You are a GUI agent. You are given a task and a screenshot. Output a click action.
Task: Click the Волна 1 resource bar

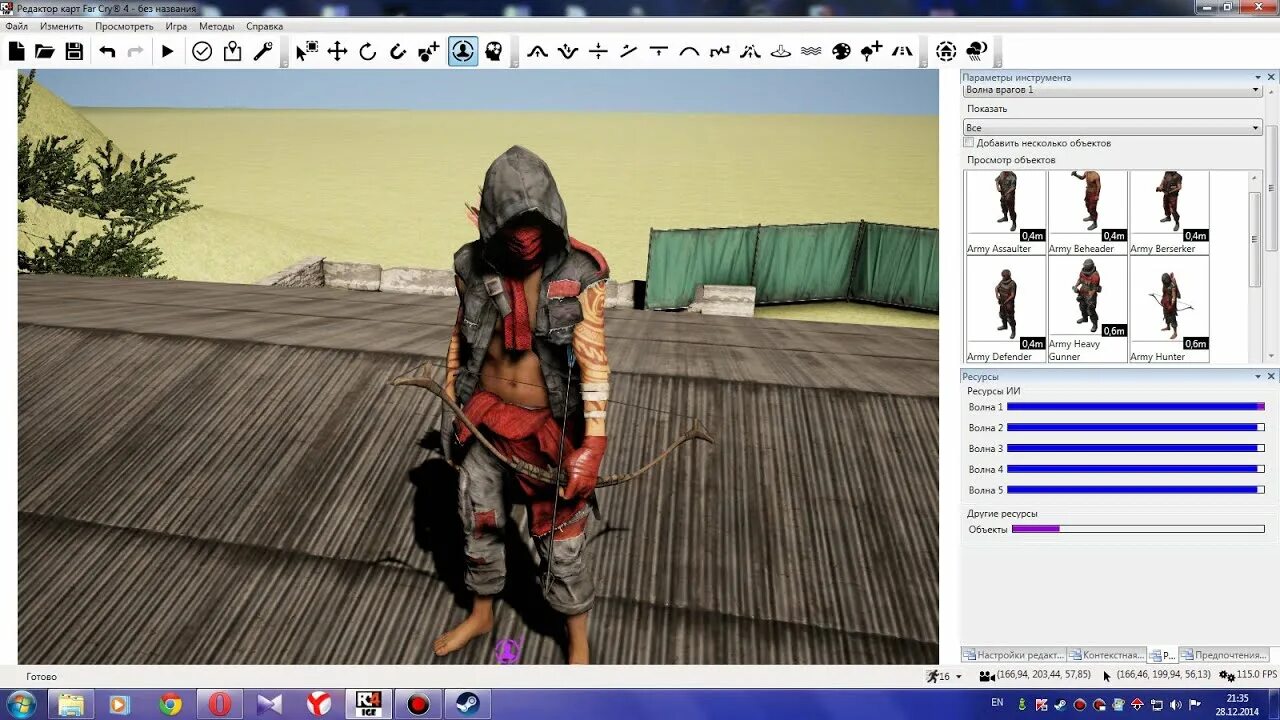pos(1135,407)
